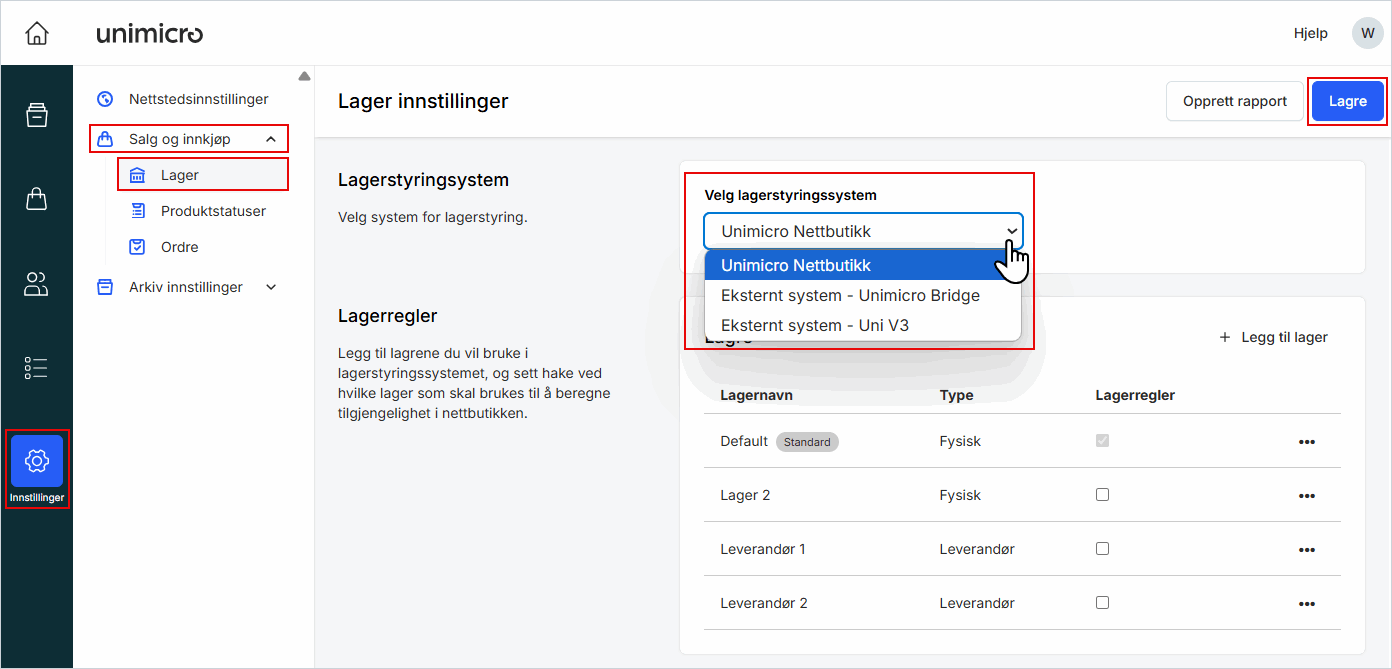Open the list icon in dark sidebar
The image size is (1392, 669).
(37, 368)
